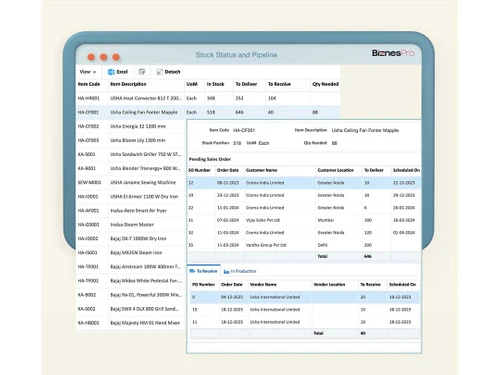Select sales order 31 for Vijay Sales Pvt Ltd
500x375 pixels.
(x=304, y=220)
